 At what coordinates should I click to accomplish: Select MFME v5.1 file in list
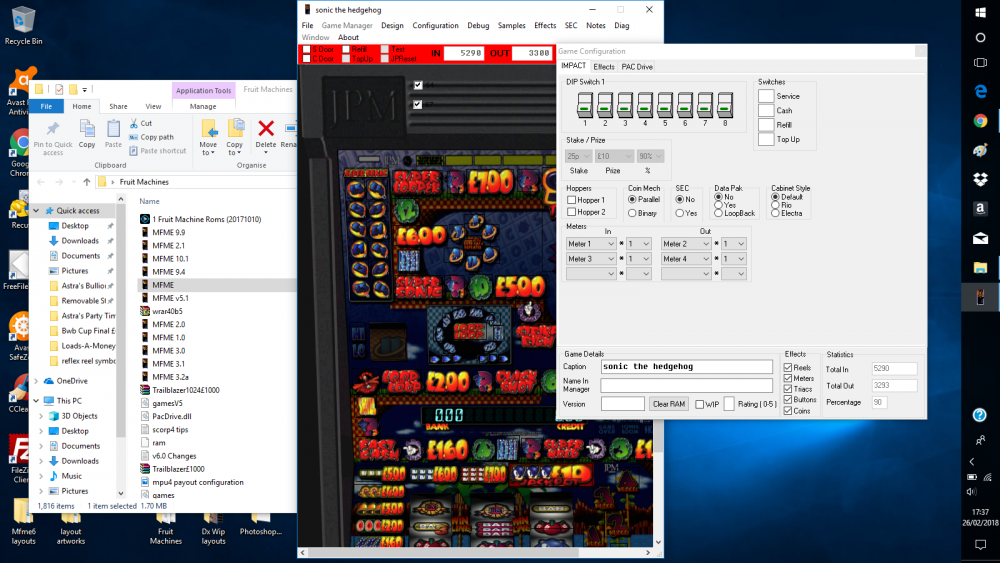pos(170,298)
